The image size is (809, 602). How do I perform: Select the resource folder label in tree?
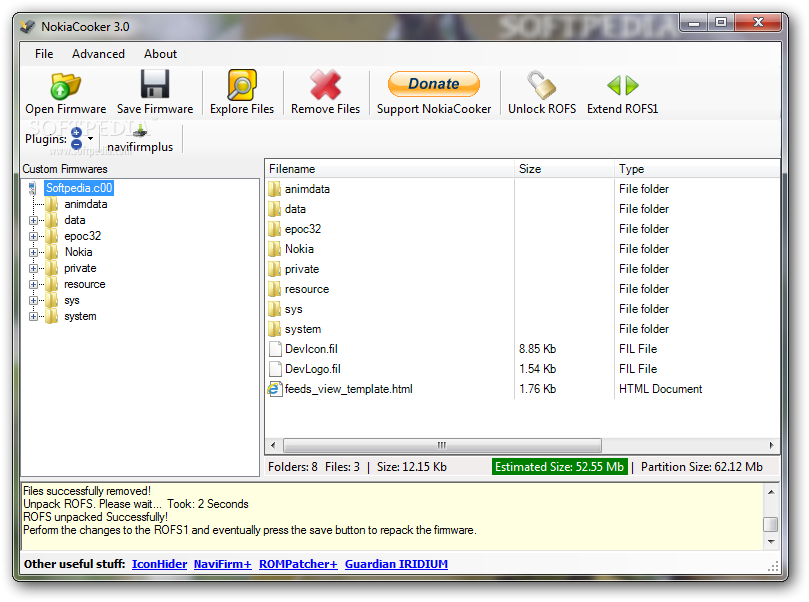85,284
